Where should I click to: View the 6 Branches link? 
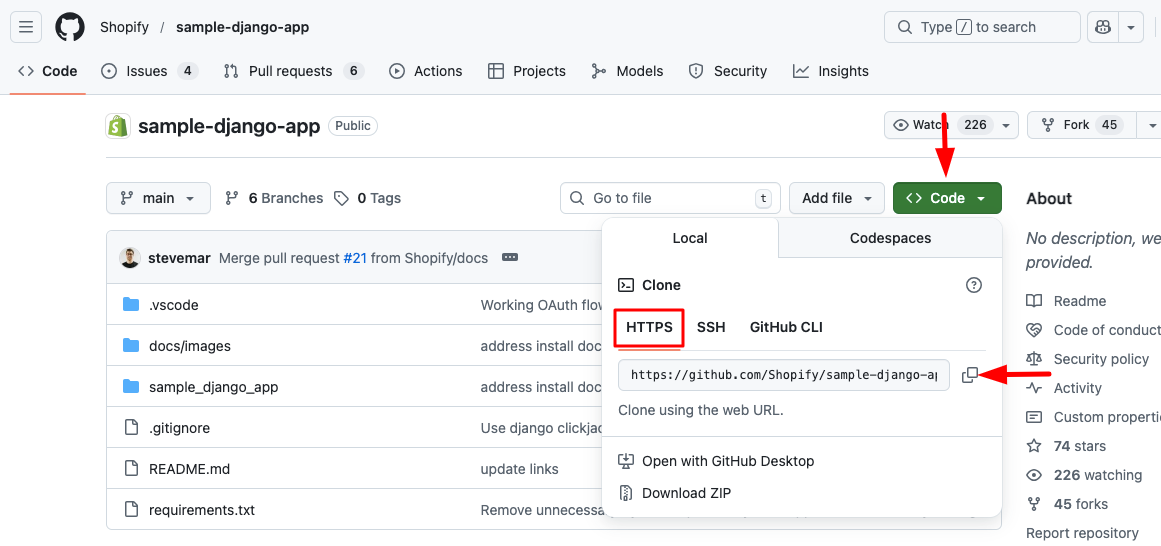[x=275, y=198]
